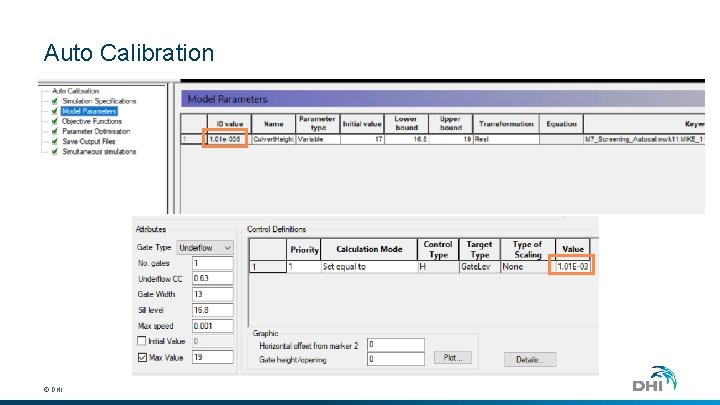Click the Calculation Mode column header

(369, 249)
